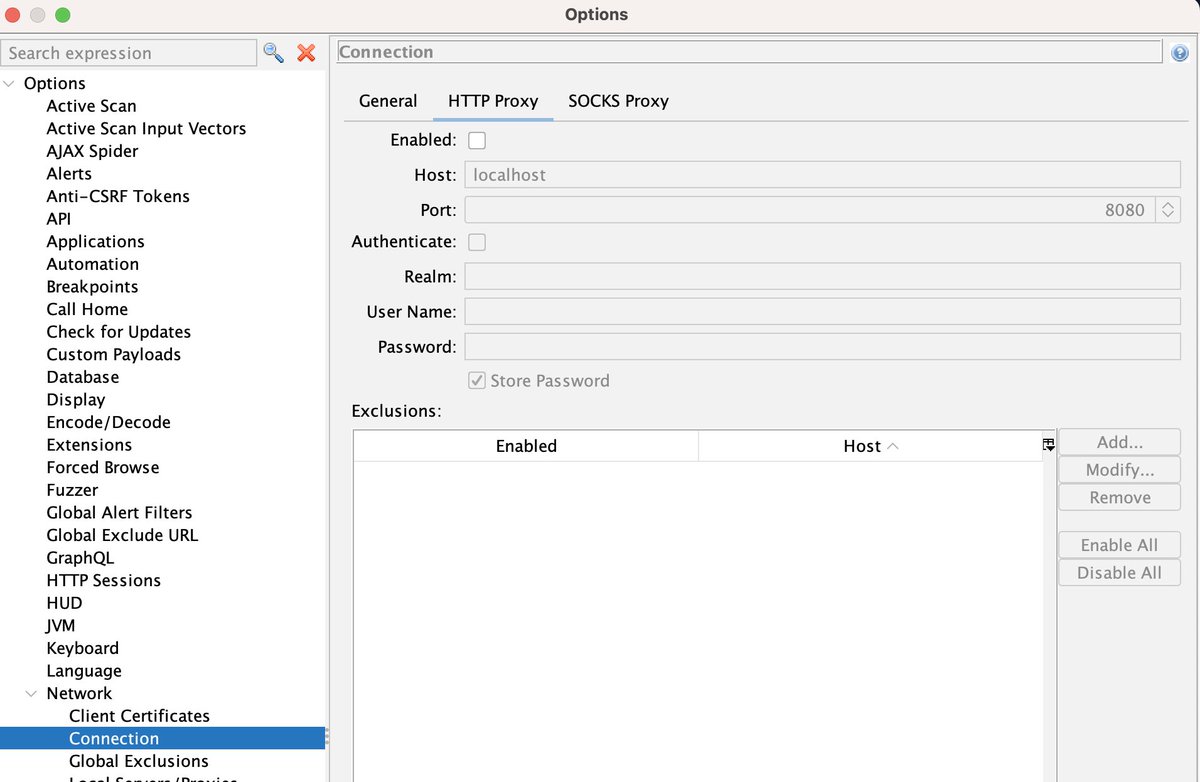Open Forced Browse options
The height and width of the screenshot is (782, 1200).
[x=103, y=467]
